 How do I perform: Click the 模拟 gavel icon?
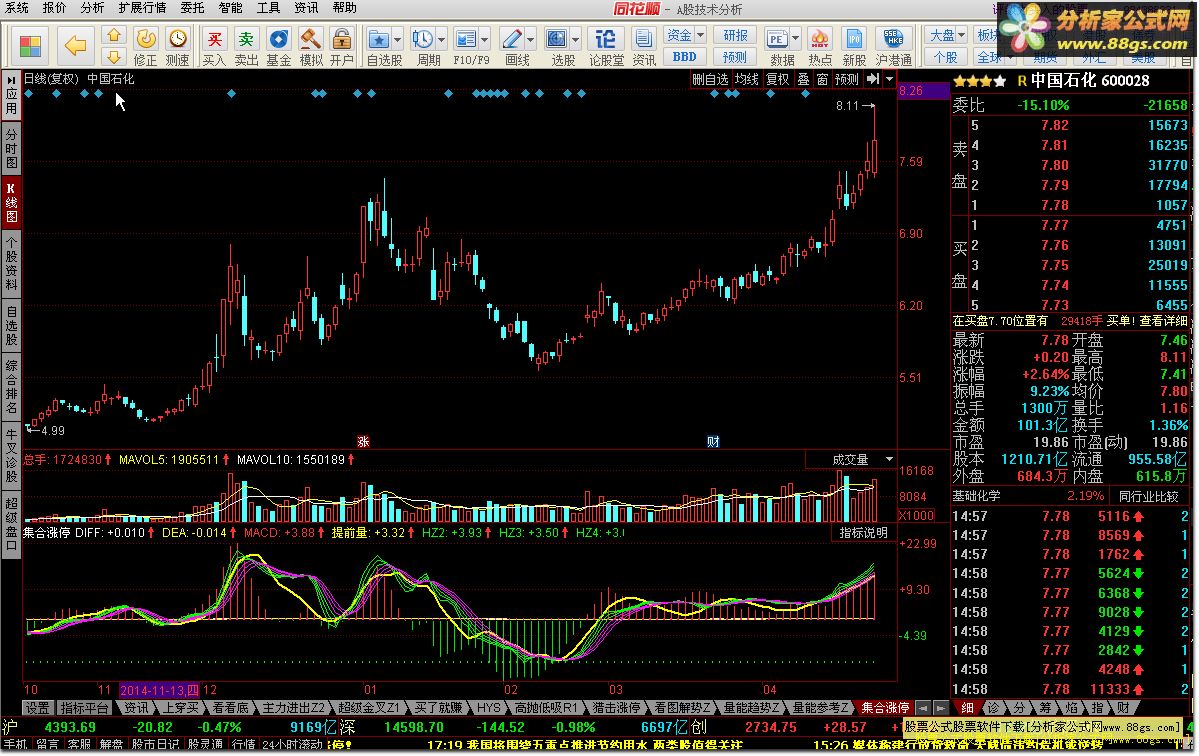pyautogui.click(x=310, y=38)
